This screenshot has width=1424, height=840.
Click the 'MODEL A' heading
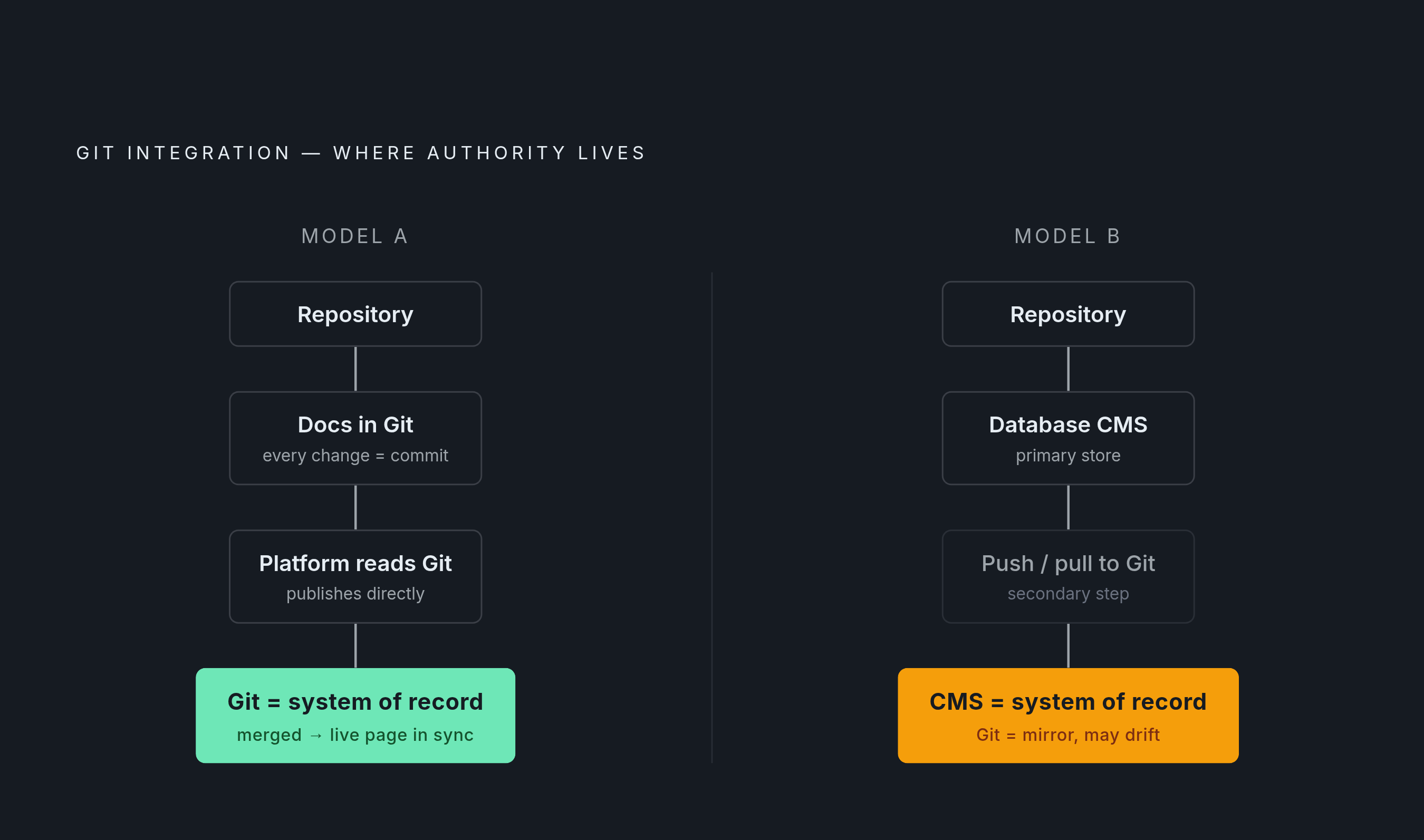click(x=355, y=236)
